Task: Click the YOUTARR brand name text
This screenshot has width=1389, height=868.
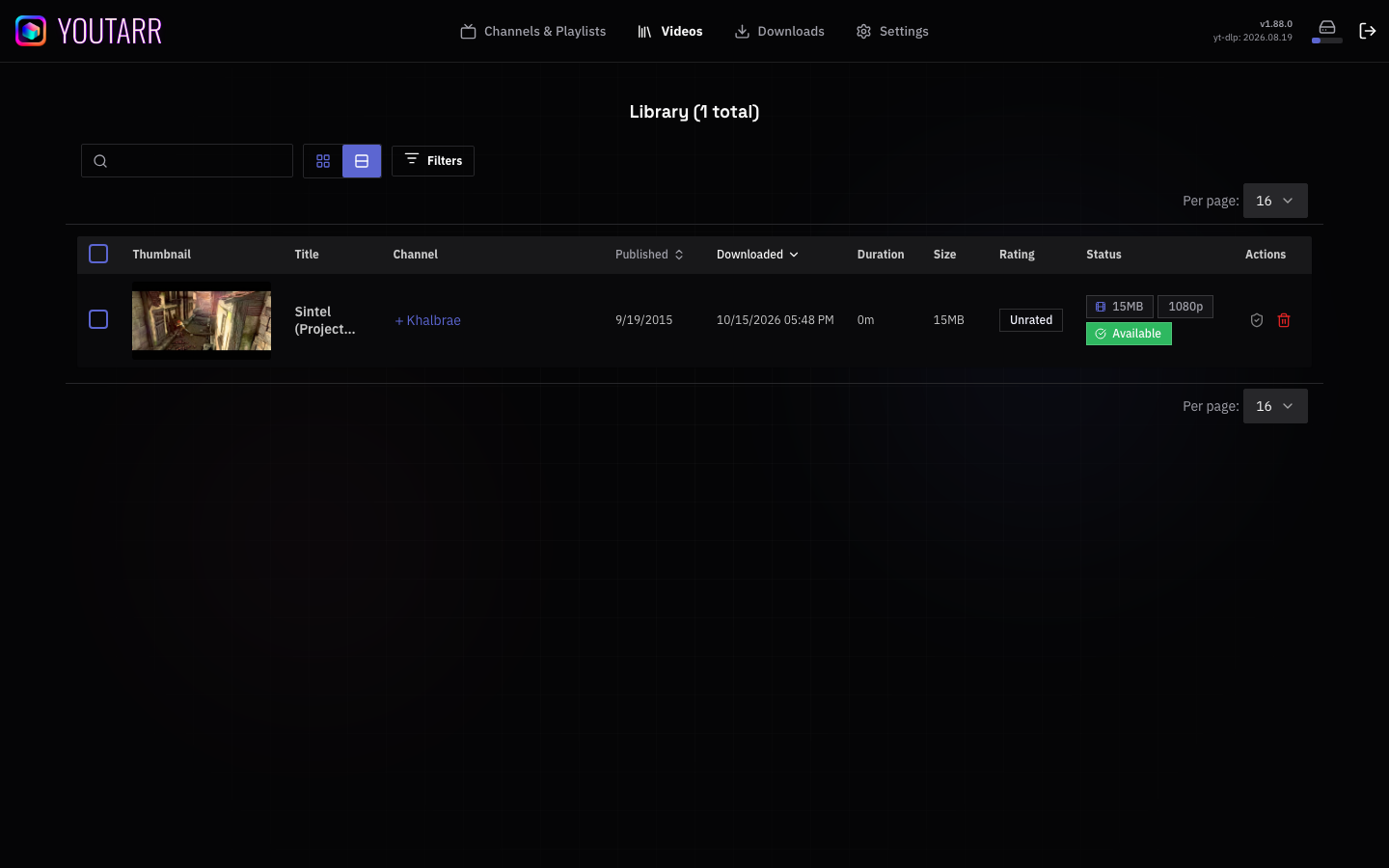Action: pos(110,31)
